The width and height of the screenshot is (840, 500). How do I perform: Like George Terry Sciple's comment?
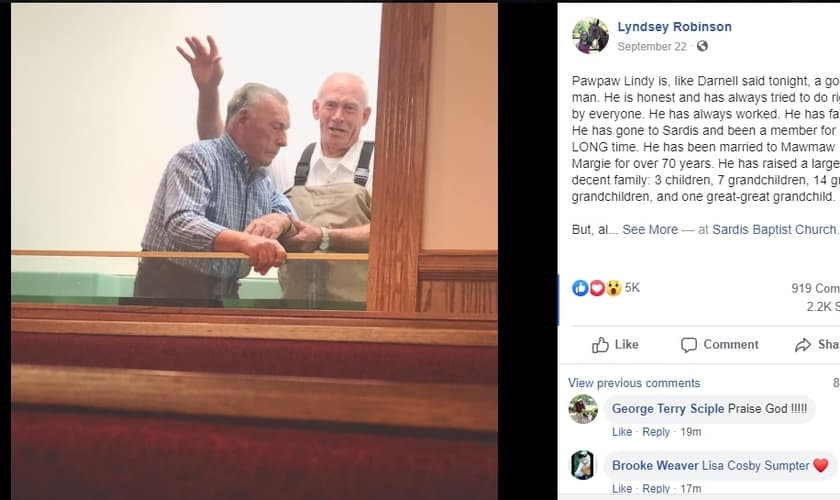622,432
